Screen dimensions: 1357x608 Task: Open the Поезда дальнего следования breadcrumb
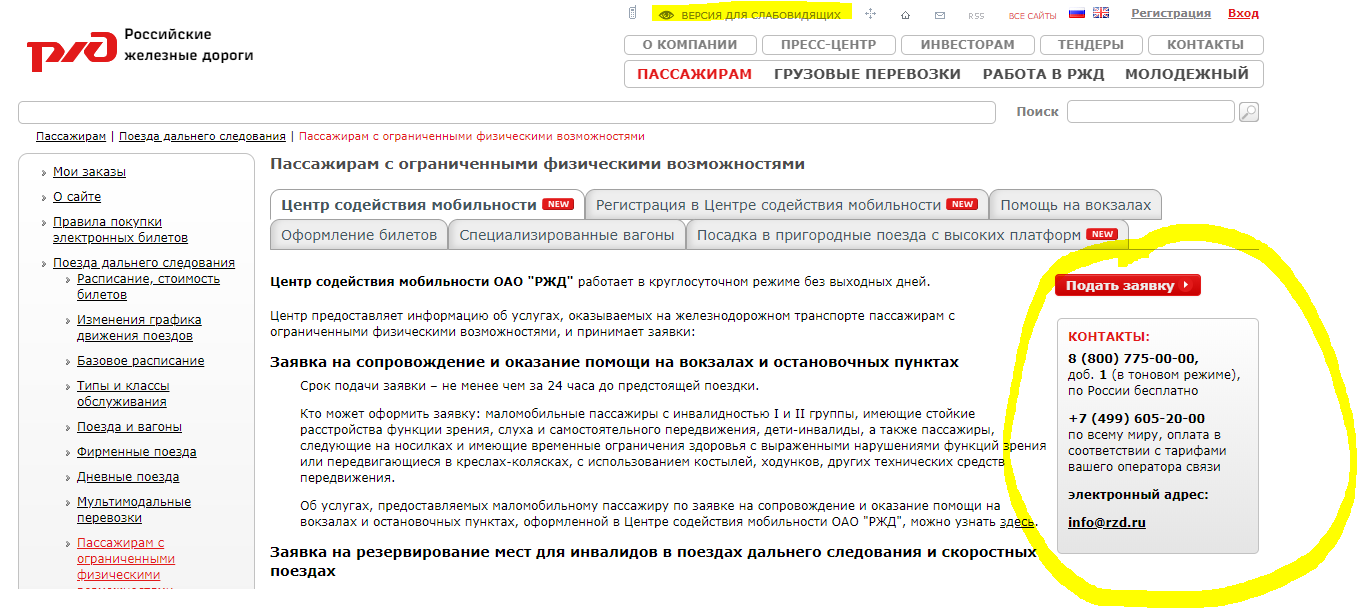(x=202, y=136)
